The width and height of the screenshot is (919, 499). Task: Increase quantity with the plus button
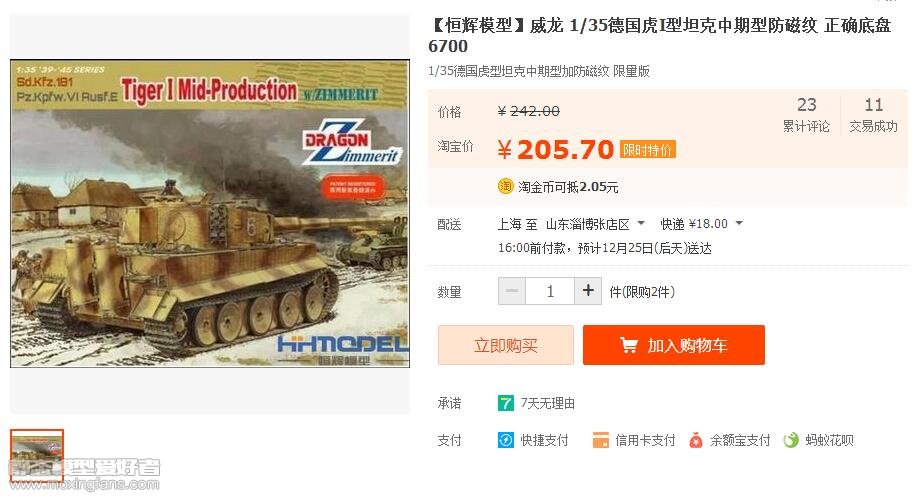click(x=588, y=291)
